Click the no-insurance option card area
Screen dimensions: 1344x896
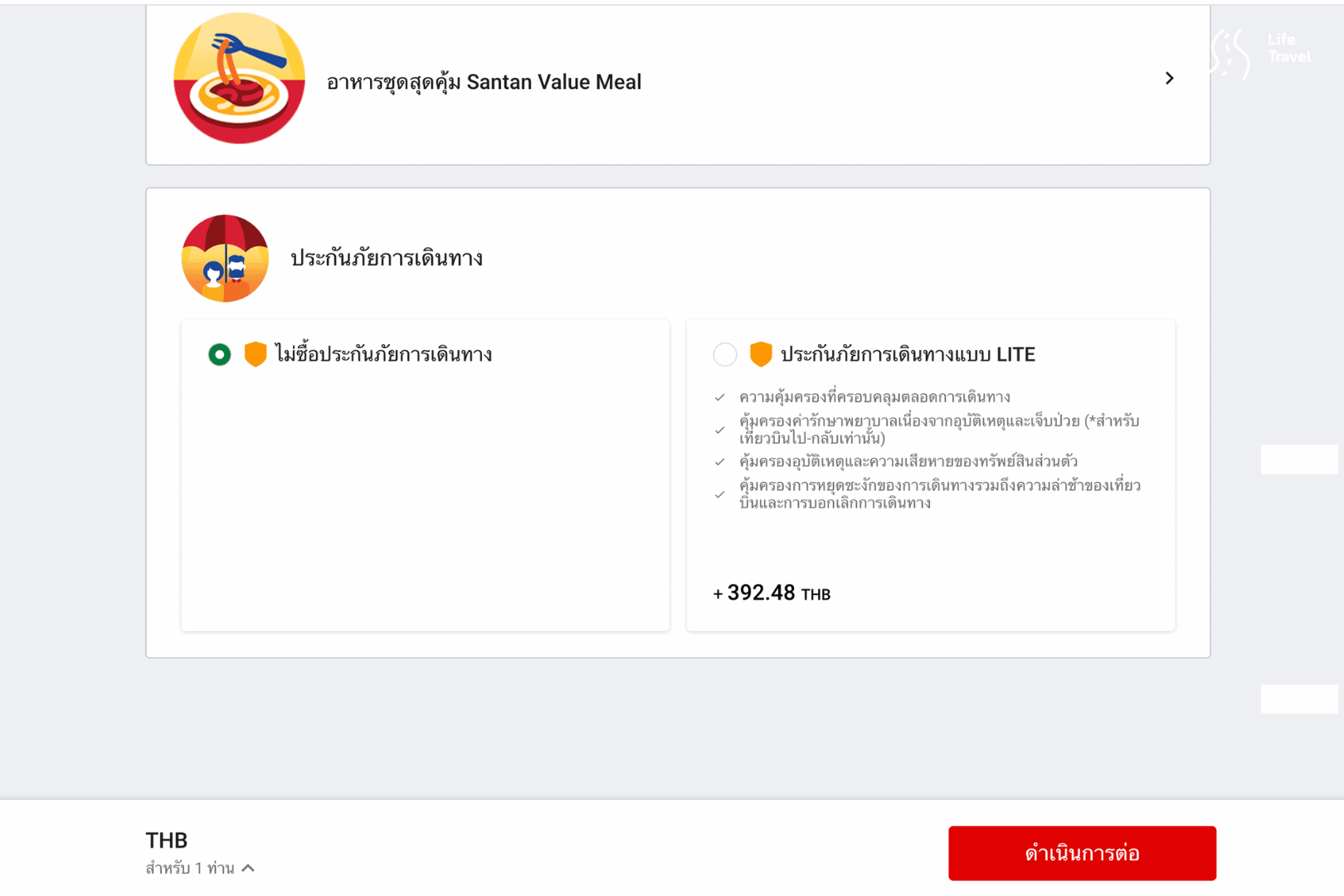(x=425, y=475)
